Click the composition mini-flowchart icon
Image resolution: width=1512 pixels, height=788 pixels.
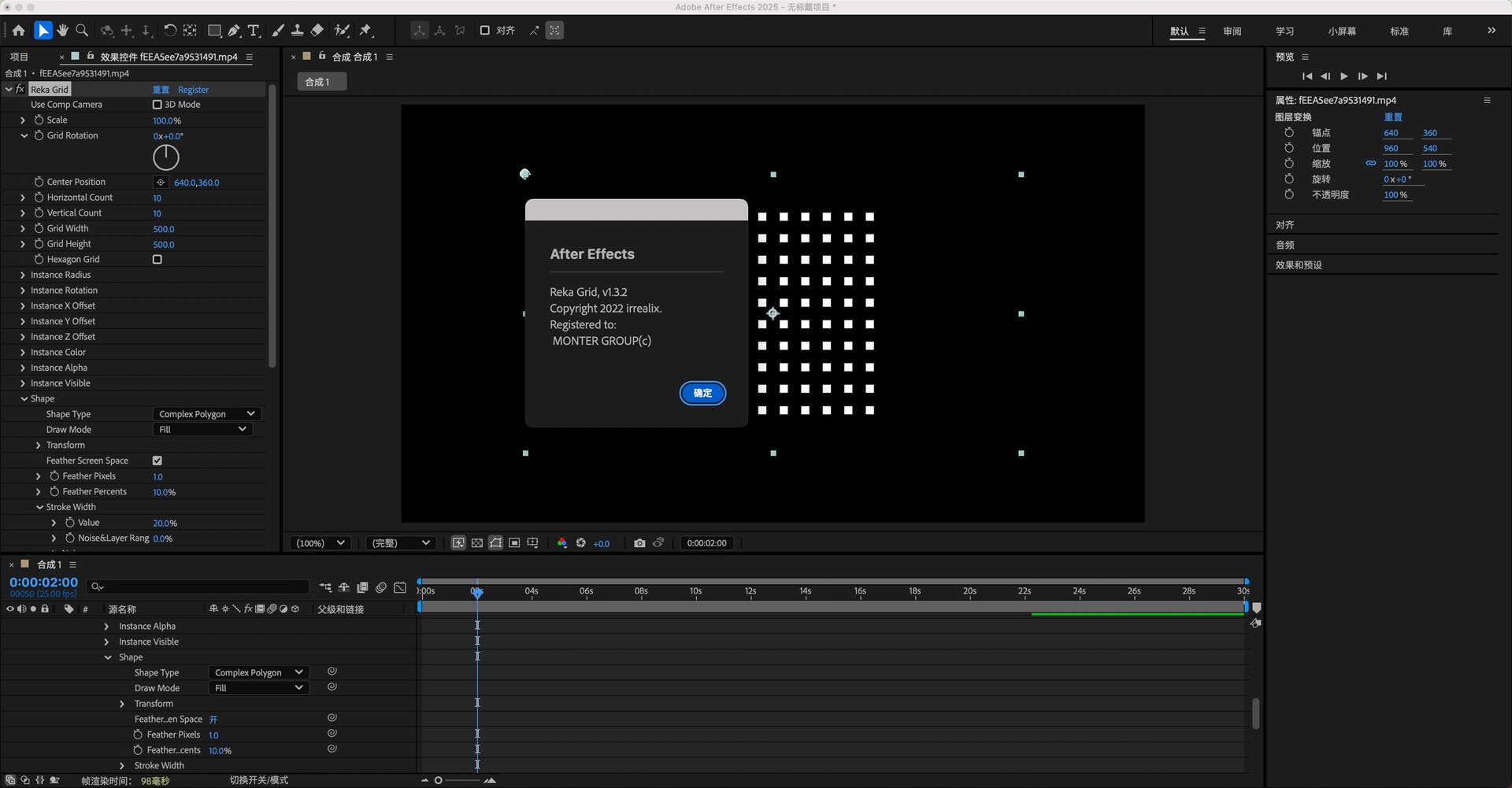[325, 587]
